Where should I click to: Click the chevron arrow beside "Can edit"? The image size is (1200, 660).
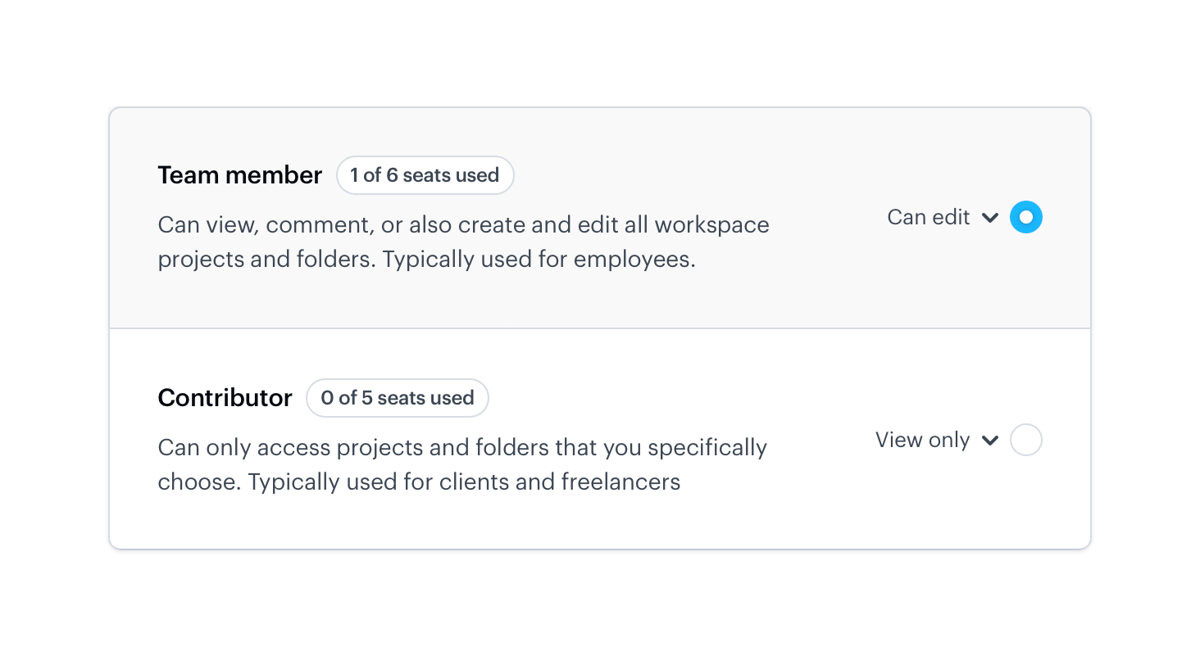click(990, 218)
